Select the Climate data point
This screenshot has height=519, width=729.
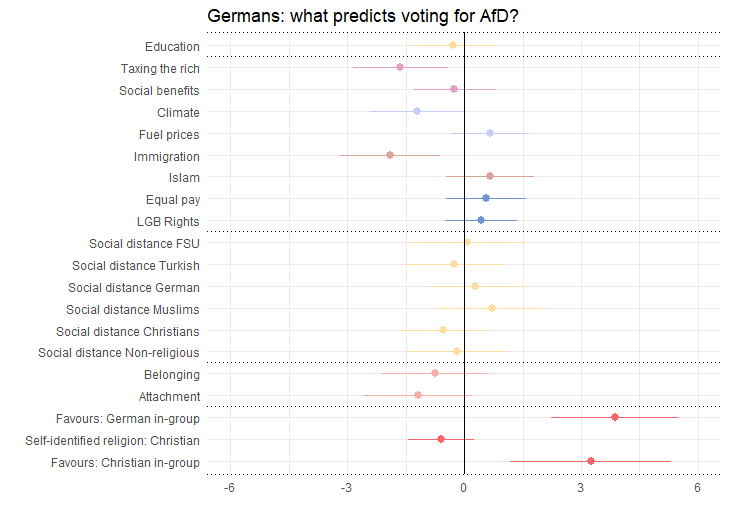[x=417, y=111]
